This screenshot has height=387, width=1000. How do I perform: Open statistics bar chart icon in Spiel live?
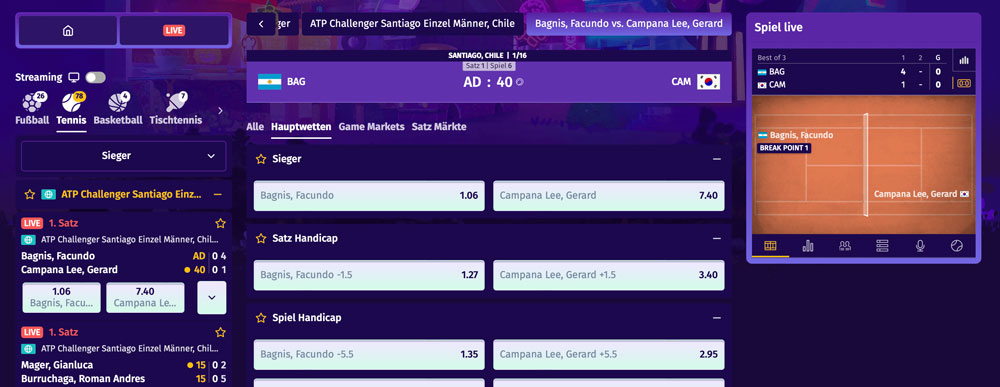(808, 245)
